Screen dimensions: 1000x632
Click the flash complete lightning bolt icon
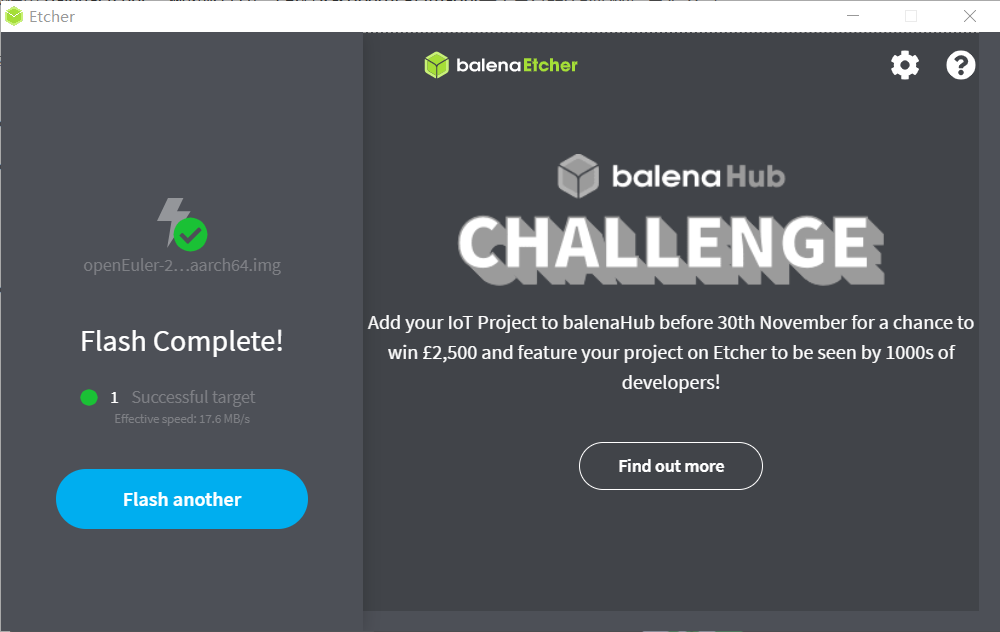(x=171, y=221)
